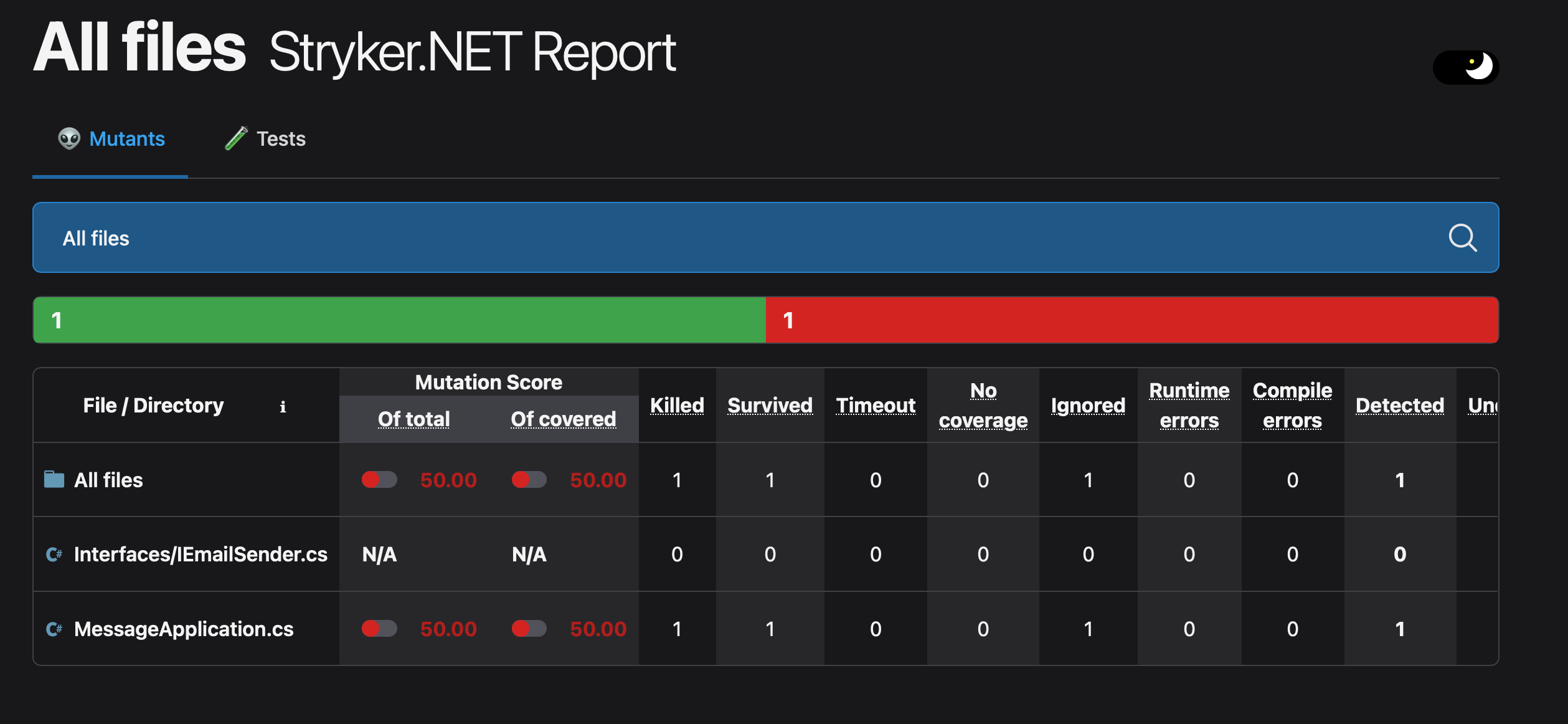Click All files Of total 50.00 value
The image size is (1568, 724).
(448, 480)
